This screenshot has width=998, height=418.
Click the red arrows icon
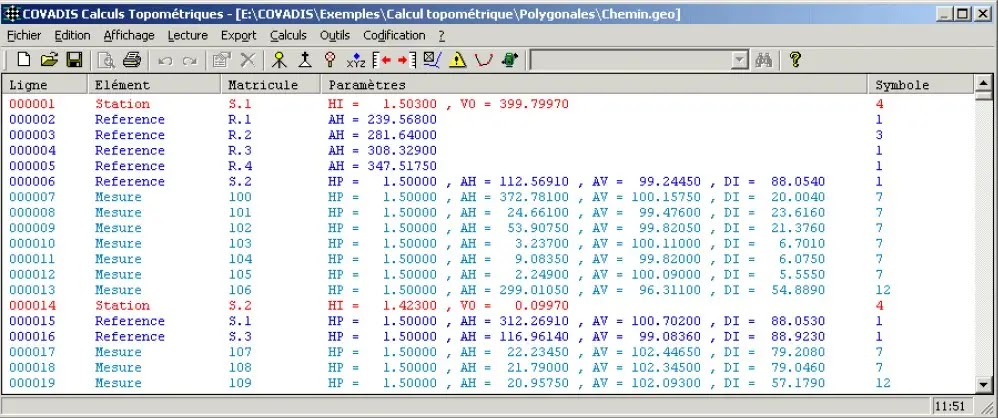point(395,60)
